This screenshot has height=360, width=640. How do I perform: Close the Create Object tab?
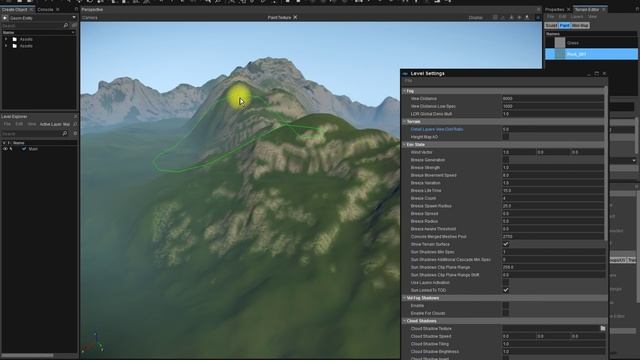31,9
